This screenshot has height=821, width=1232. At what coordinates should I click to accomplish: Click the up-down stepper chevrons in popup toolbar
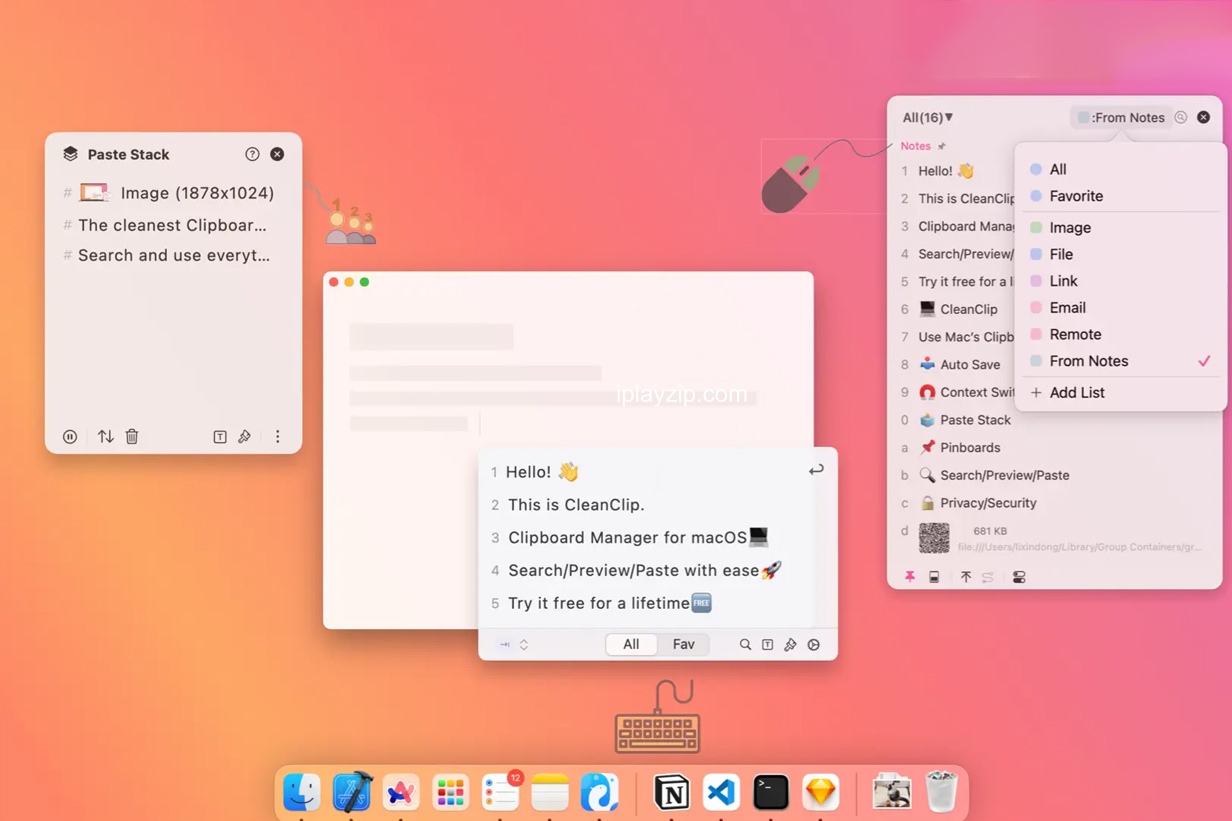click(524, 645)
